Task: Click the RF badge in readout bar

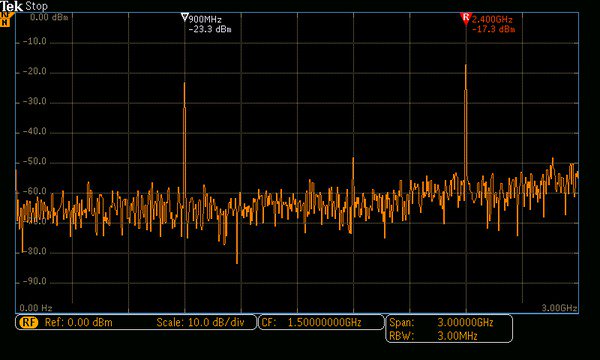Action: tap(29, 323)
